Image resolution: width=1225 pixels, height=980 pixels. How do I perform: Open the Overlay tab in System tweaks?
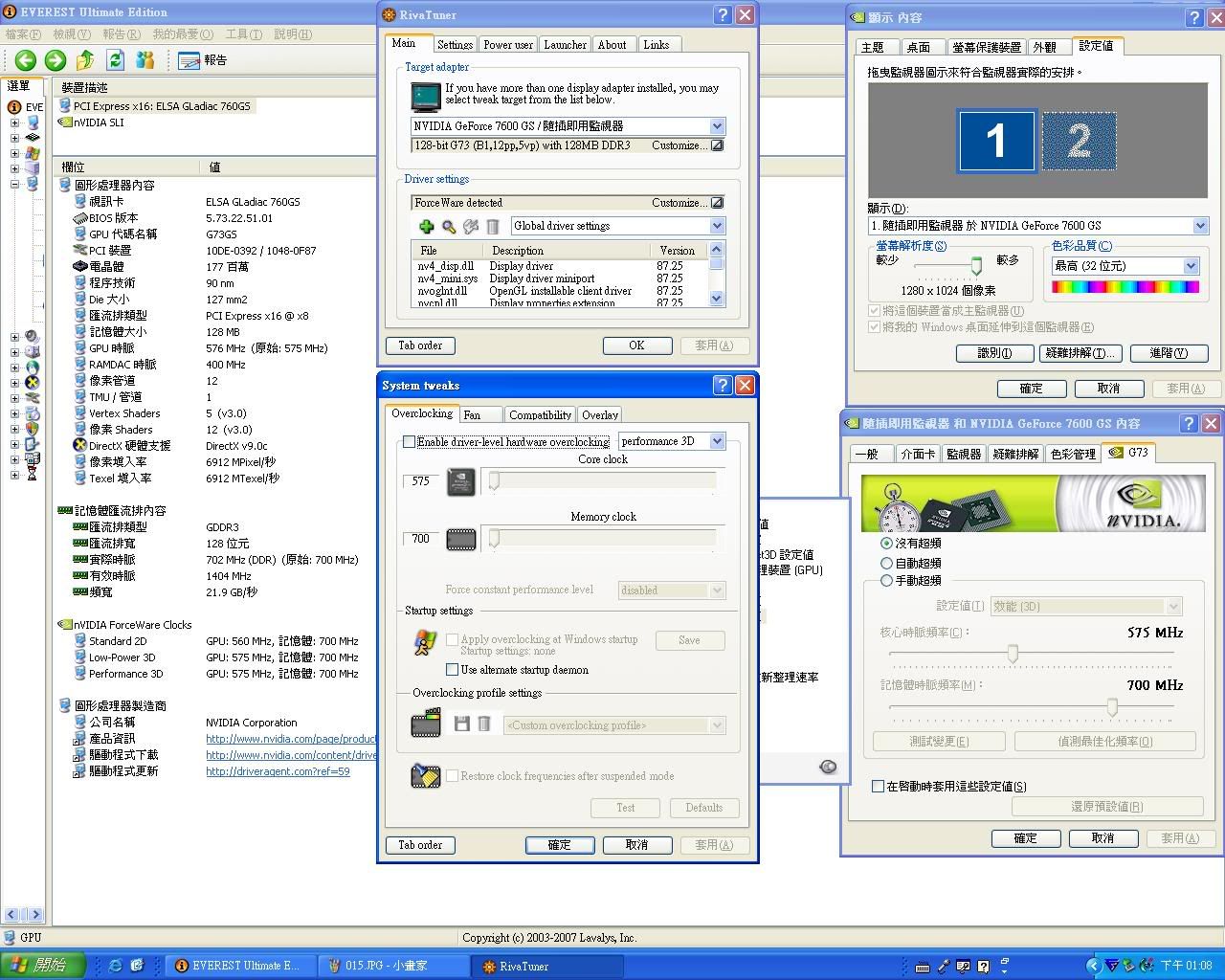[x=600, y=415]
